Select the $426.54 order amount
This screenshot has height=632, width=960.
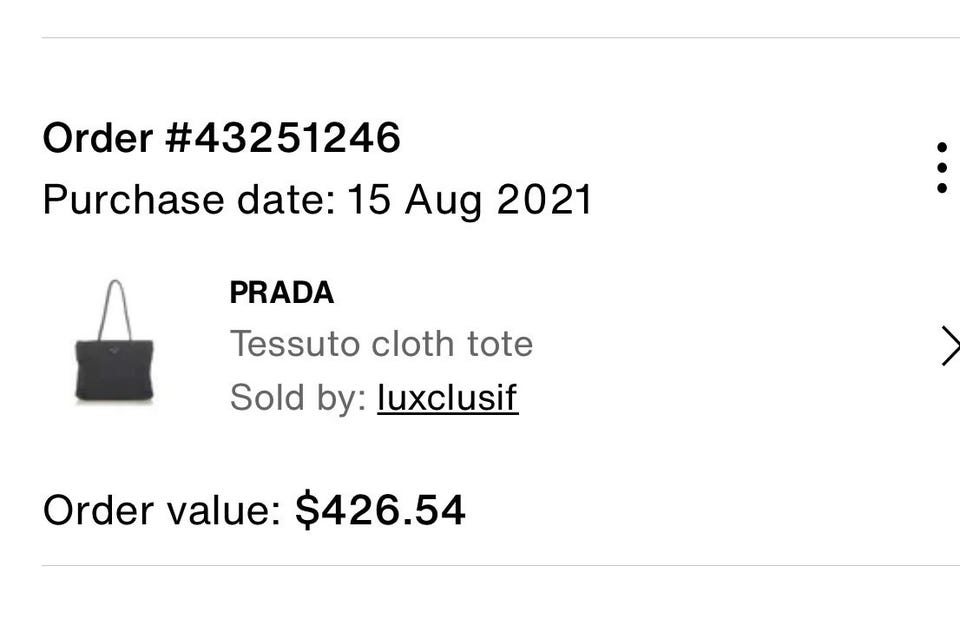click(x=380, y=510)
